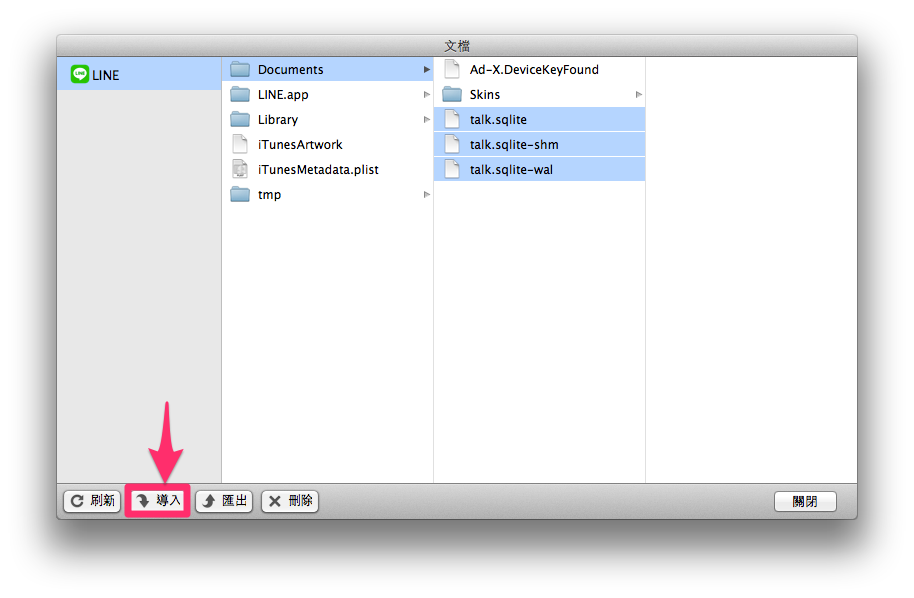Select the Ad-X.DeviceKeyFound file name

pyautogui.click(x=534, y=70)
